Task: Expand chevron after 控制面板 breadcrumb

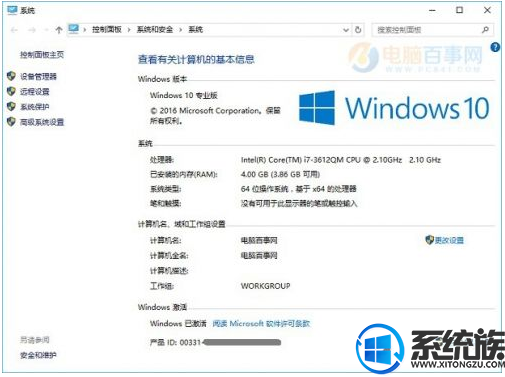Action: point(129,30)
